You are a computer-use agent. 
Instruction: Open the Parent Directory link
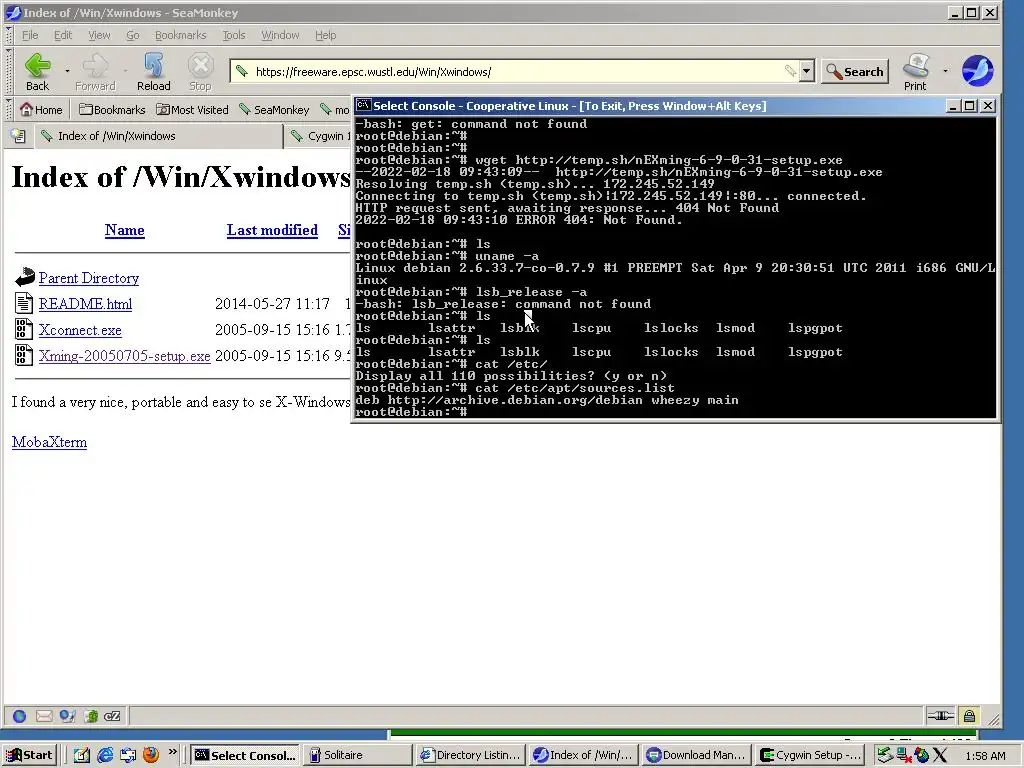pos(89,278)
